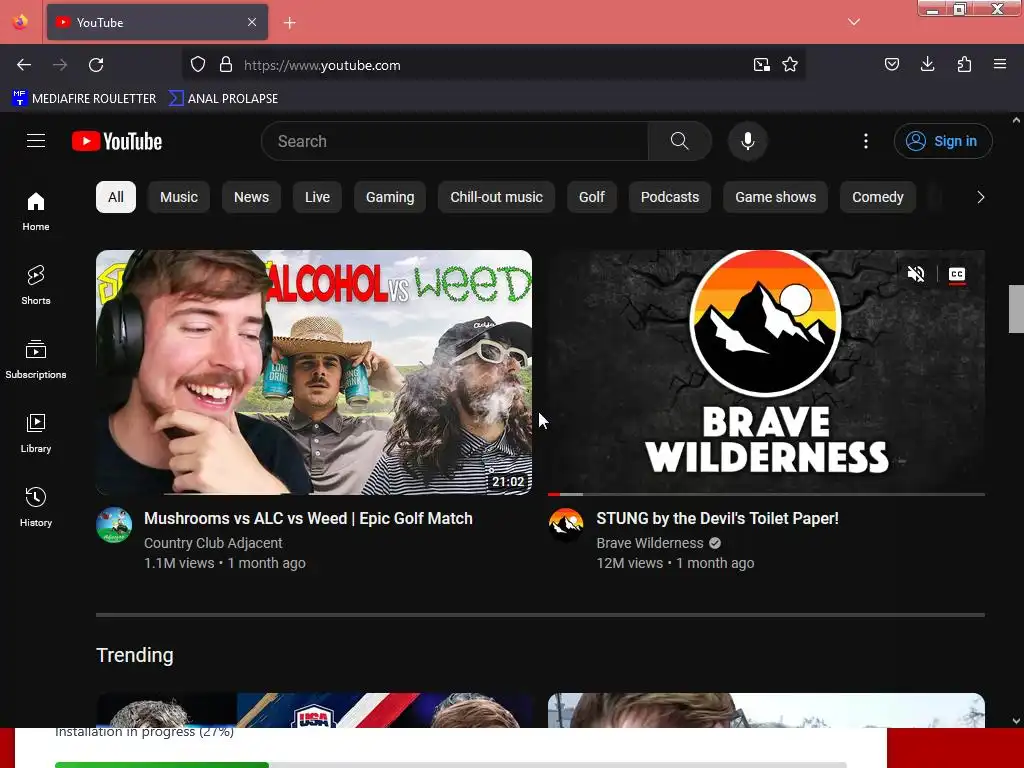Go back in browser history
This screenshot has width=1024, height=768.
coord(24,65)
